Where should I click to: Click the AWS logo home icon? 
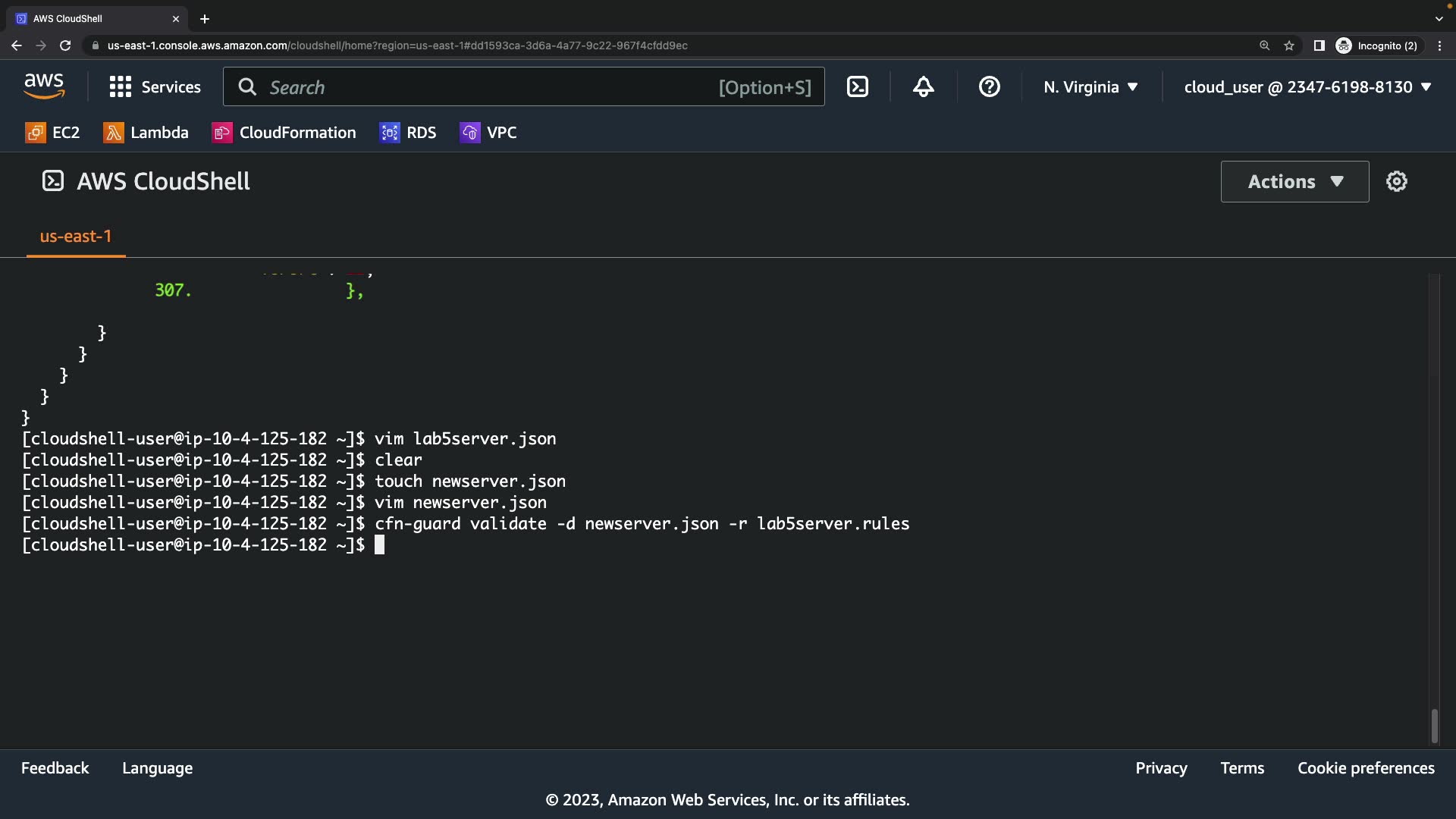(x=44, y=86)
